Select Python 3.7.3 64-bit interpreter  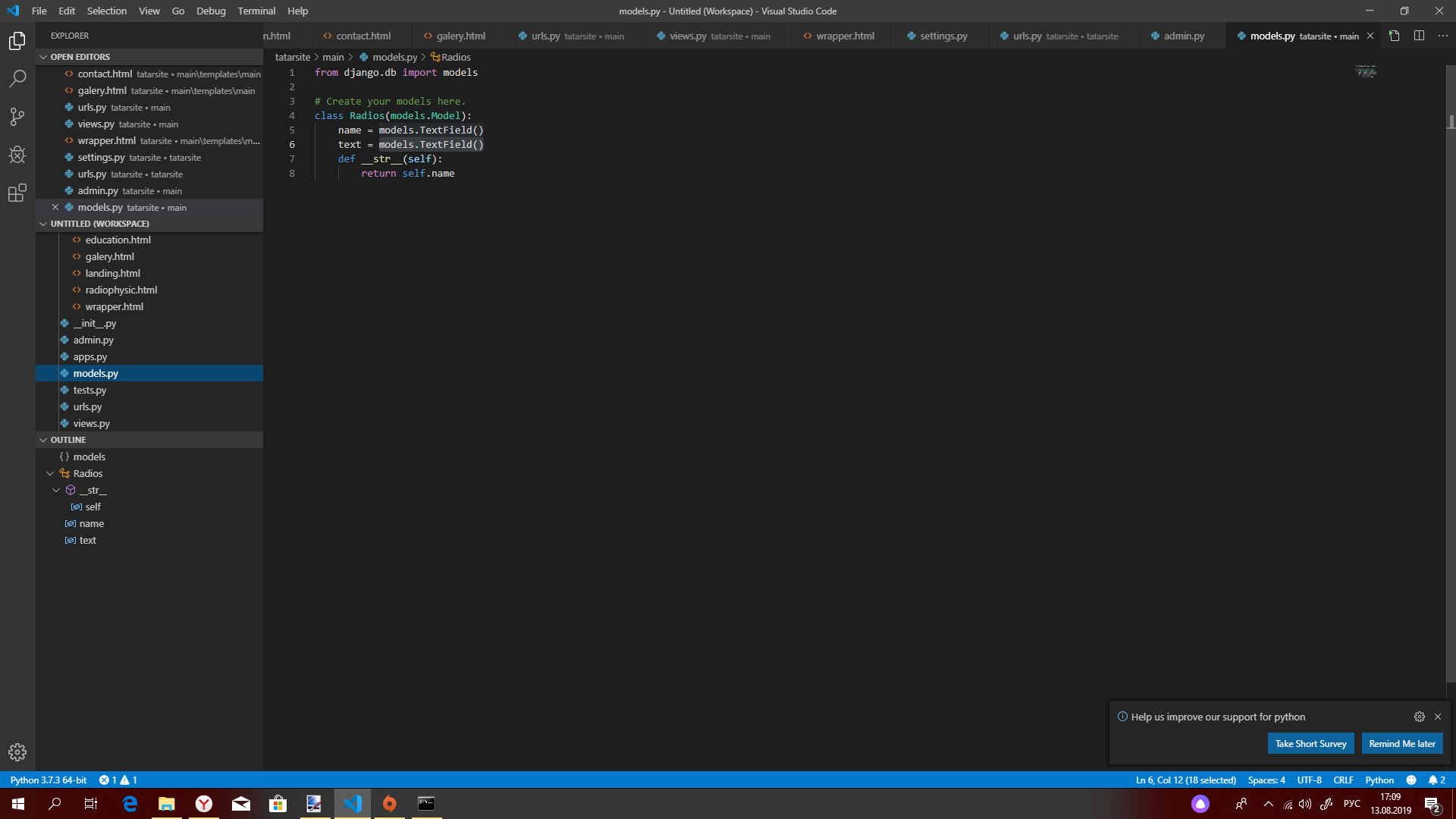coord(49,780)
